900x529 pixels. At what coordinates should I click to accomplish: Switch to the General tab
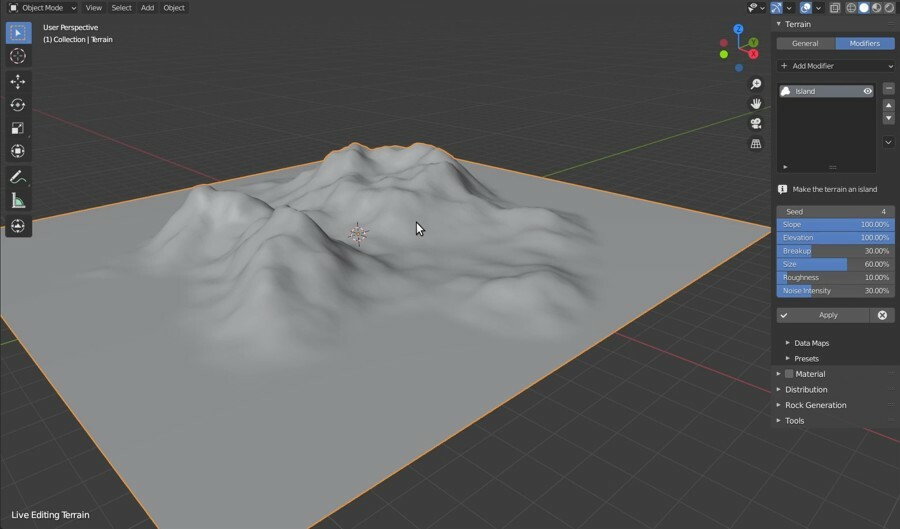click(x=805, y=44)
